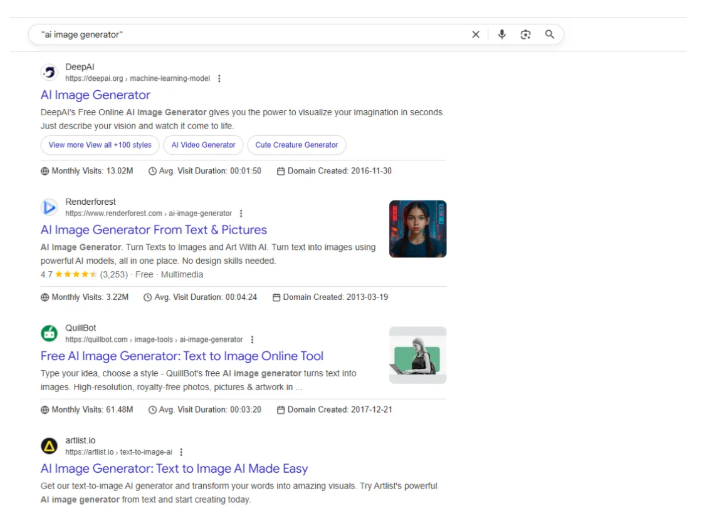Click the QuillBot green favicon

49,334
